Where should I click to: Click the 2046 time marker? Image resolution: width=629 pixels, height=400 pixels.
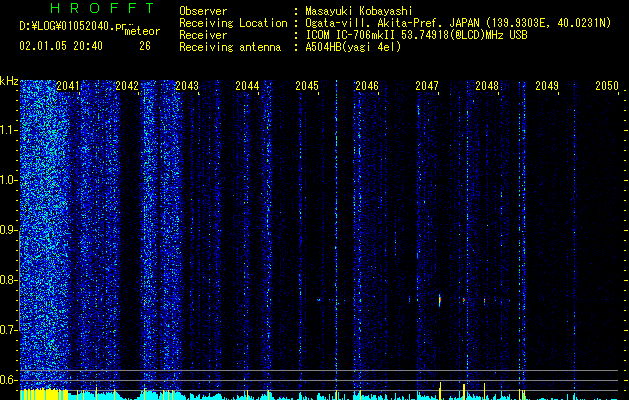tap(367, 86)
